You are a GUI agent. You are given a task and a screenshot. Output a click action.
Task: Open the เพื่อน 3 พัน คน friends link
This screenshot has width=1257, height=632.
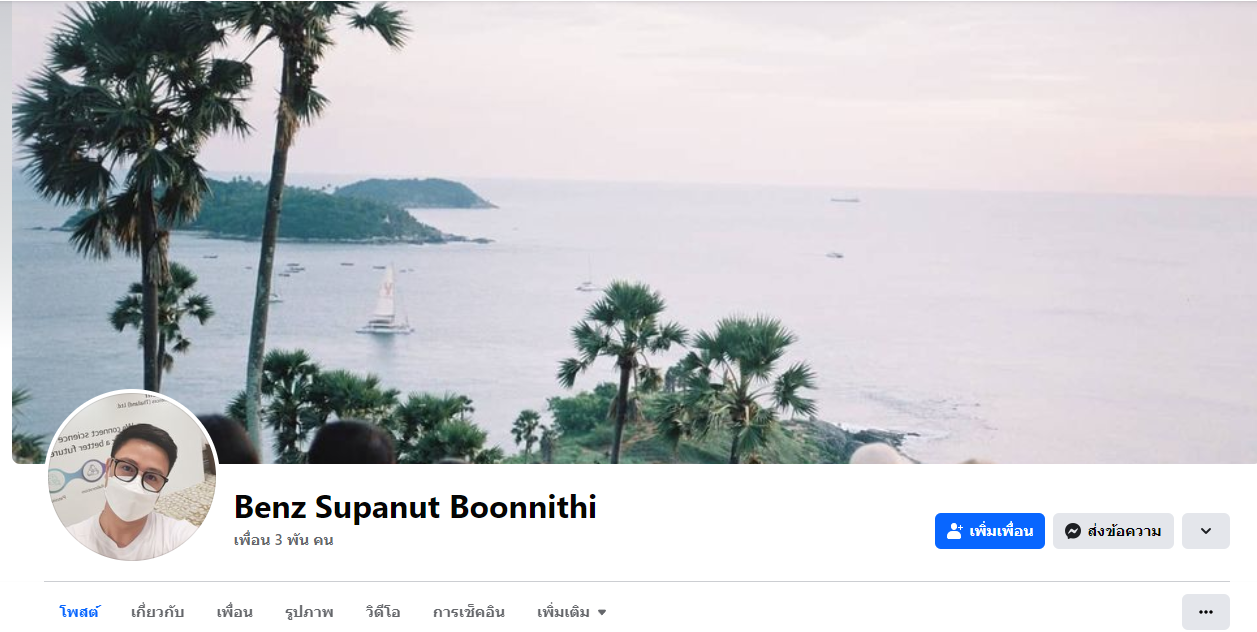click(x=284, y=540)
